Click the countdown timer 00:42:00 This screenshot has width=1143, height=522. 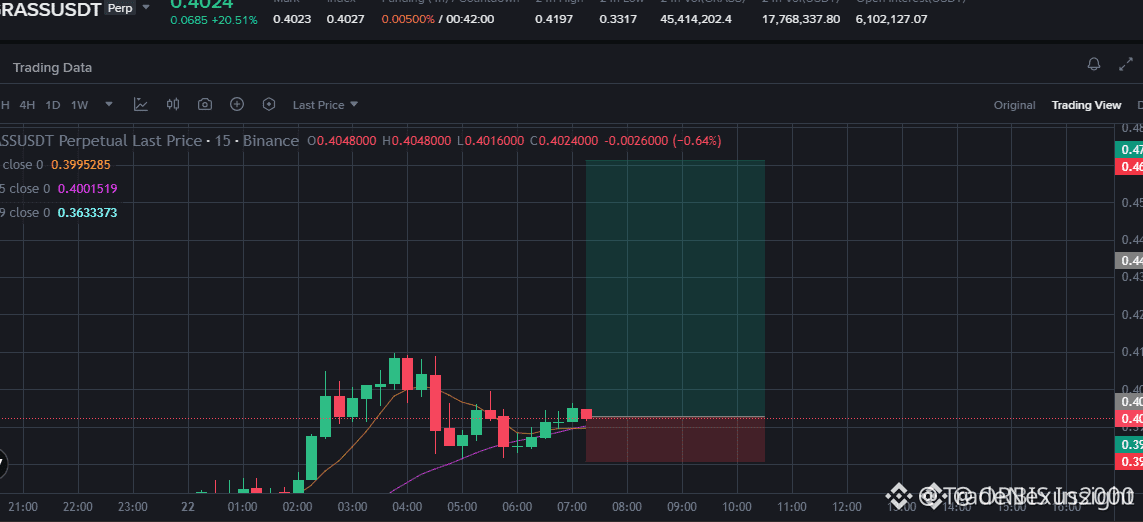pos(470,19)
